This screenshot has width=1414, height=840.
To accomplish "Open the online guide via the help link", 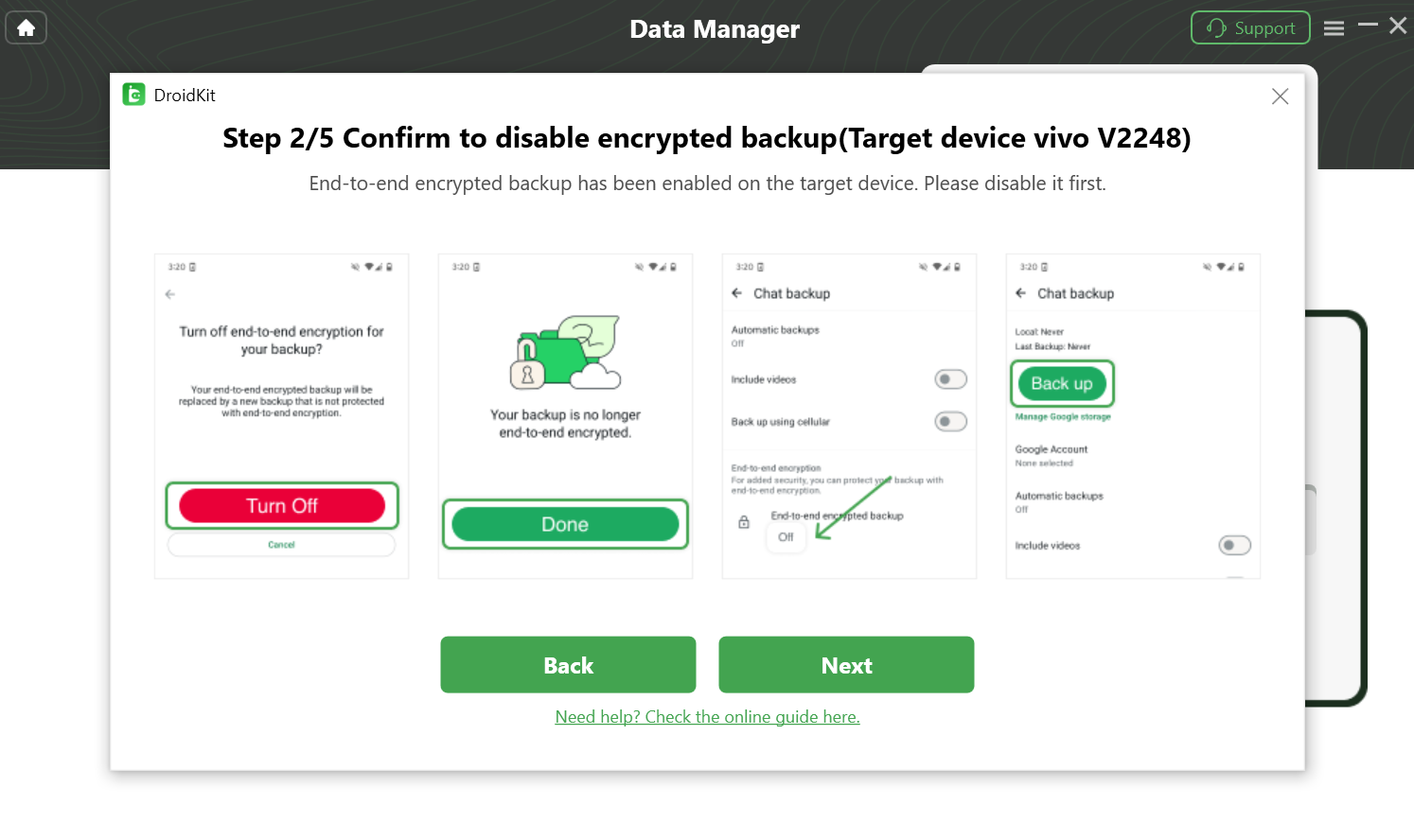I will click(707, 717).
